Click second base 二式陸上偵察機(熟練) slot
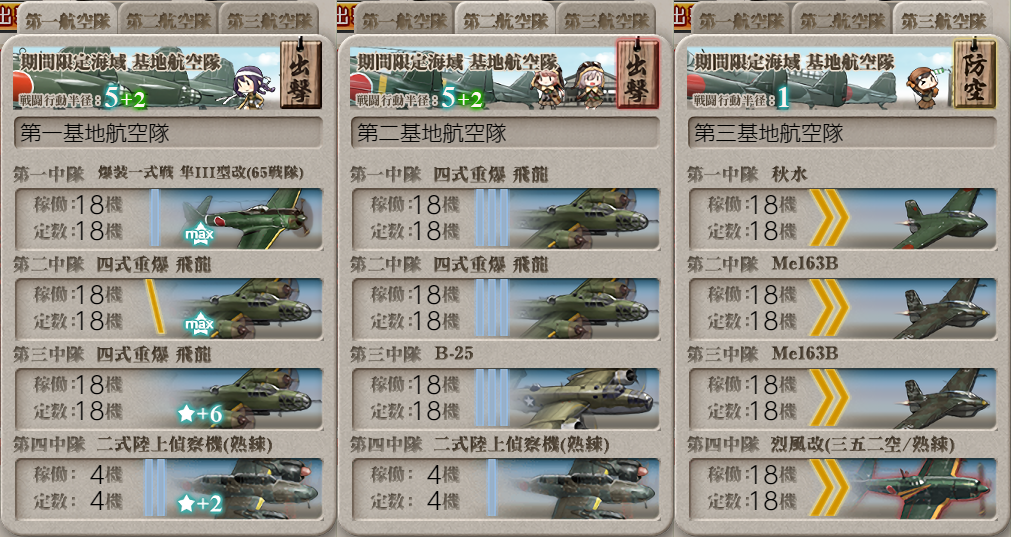 pyautogui.click(x=505, y=489)
